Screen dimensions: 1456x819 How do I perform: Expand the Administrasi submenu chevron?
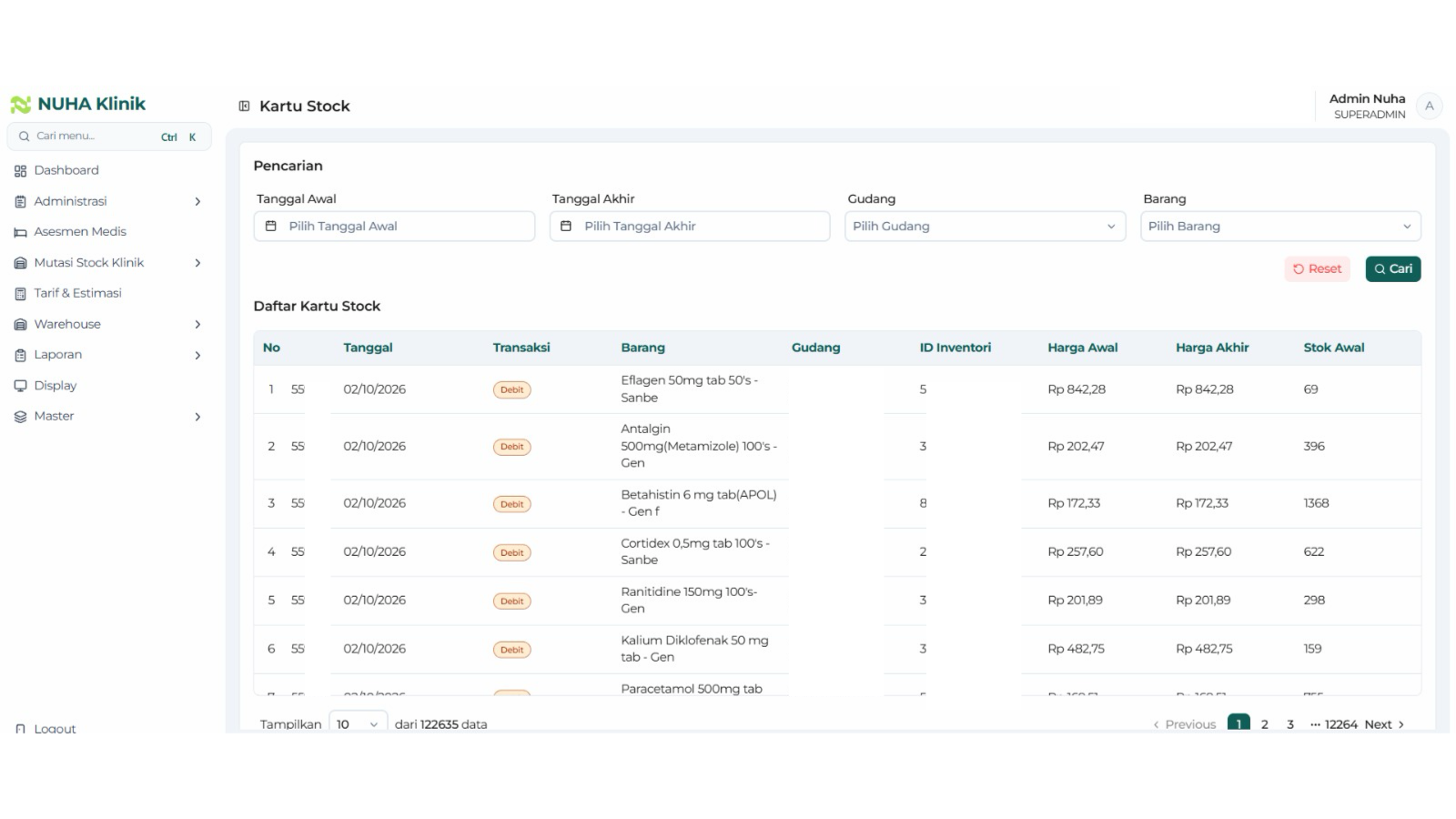coord(197,202)
